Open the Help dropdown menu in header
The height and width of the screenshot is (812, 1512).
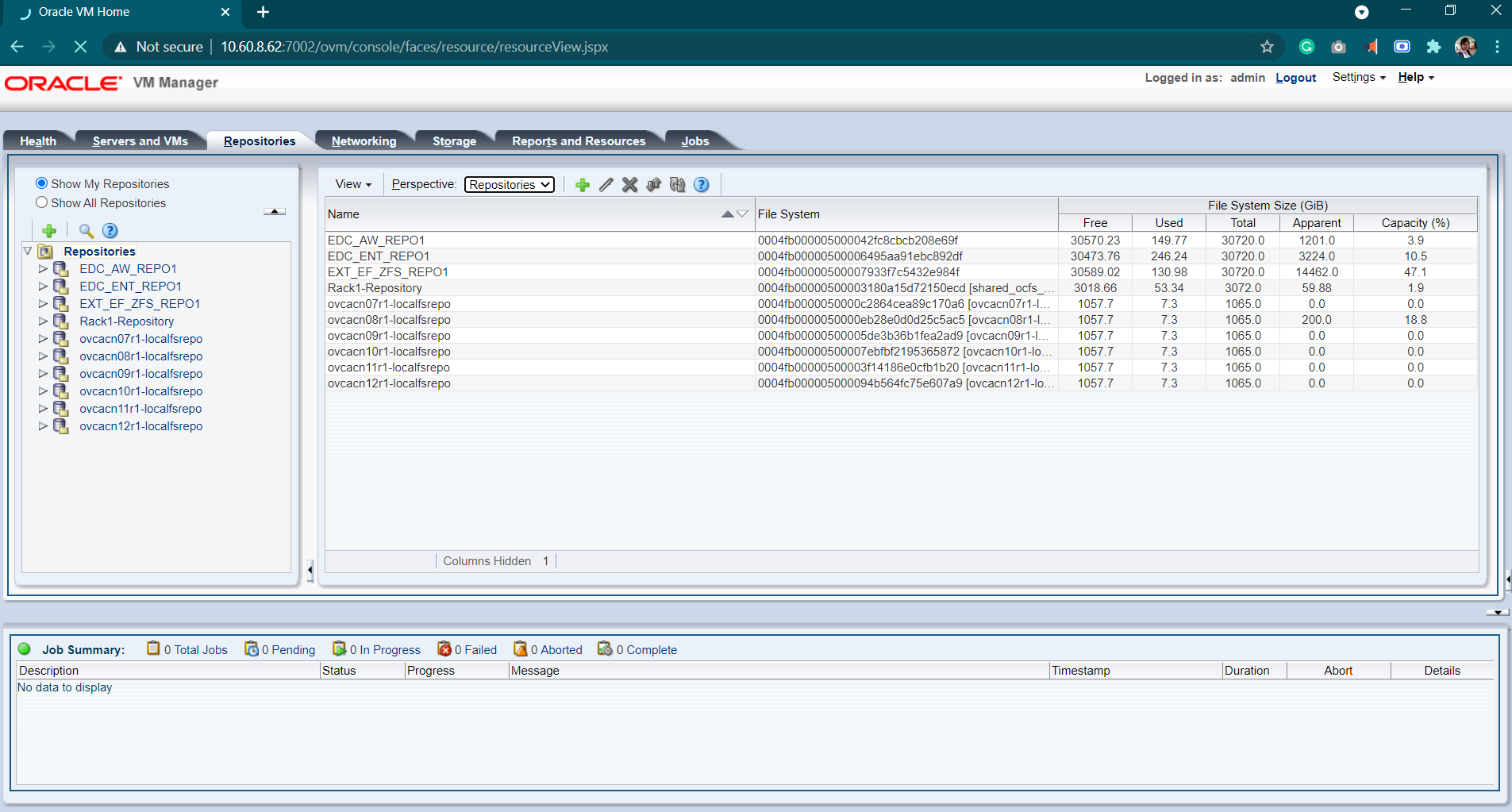click(1416, 77)
